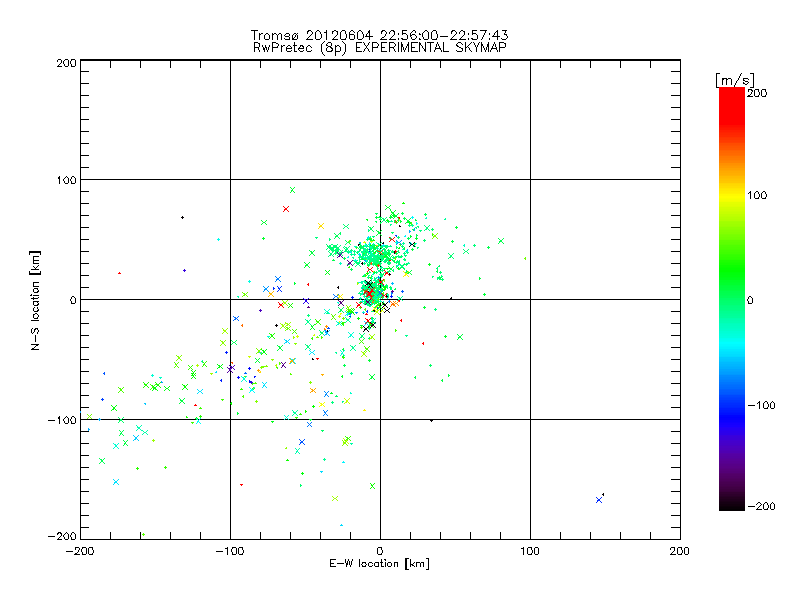Click the colorbar '-200' bottom label
The height and width of the screenshot is (600, 800).
click(x=761, y=506)
